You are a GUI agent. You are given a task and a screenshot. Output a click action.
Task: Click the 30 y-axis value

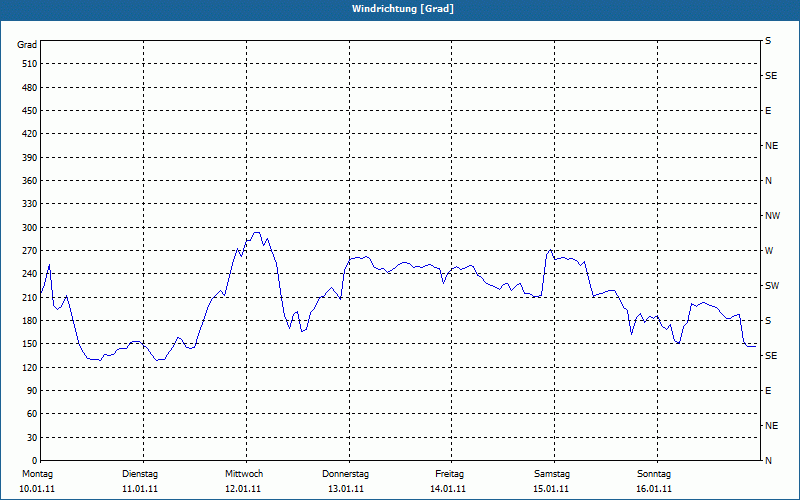click(x=32, y=438)
